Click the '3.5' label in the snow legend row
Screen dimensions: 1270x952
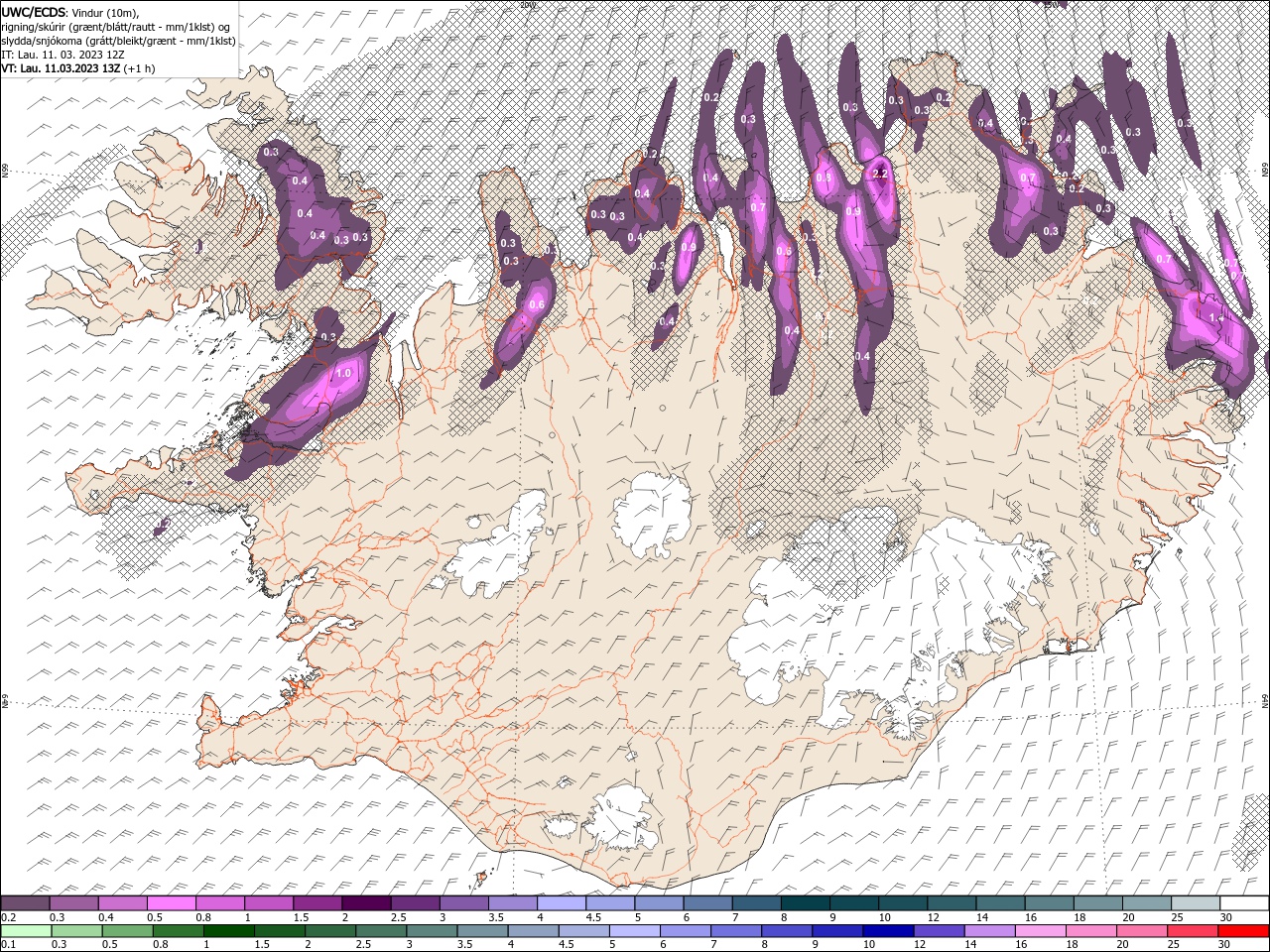496,917
